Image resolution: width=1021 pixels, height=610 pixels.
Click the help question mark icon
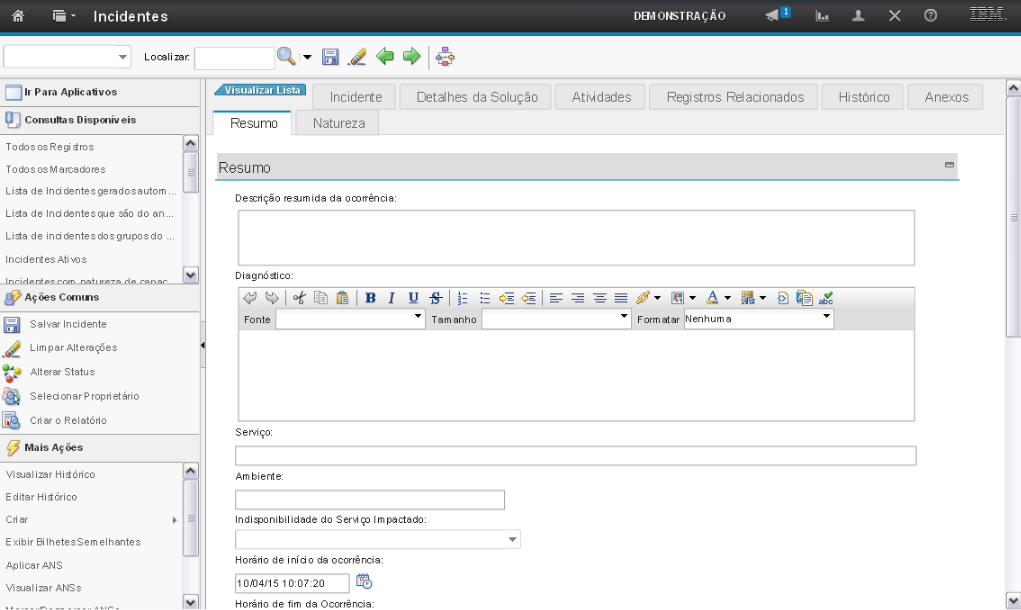[930, 16]
